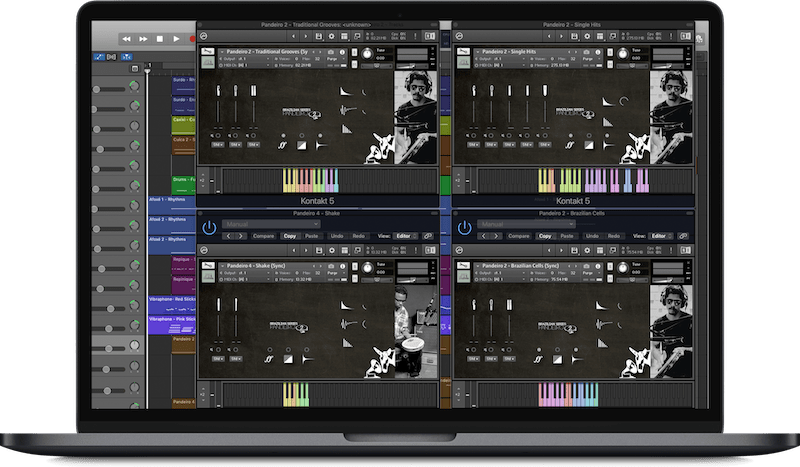Click save icon in Single Hits Kontakt header
Viewport: 800px width, 467px height.
(574, 36)
